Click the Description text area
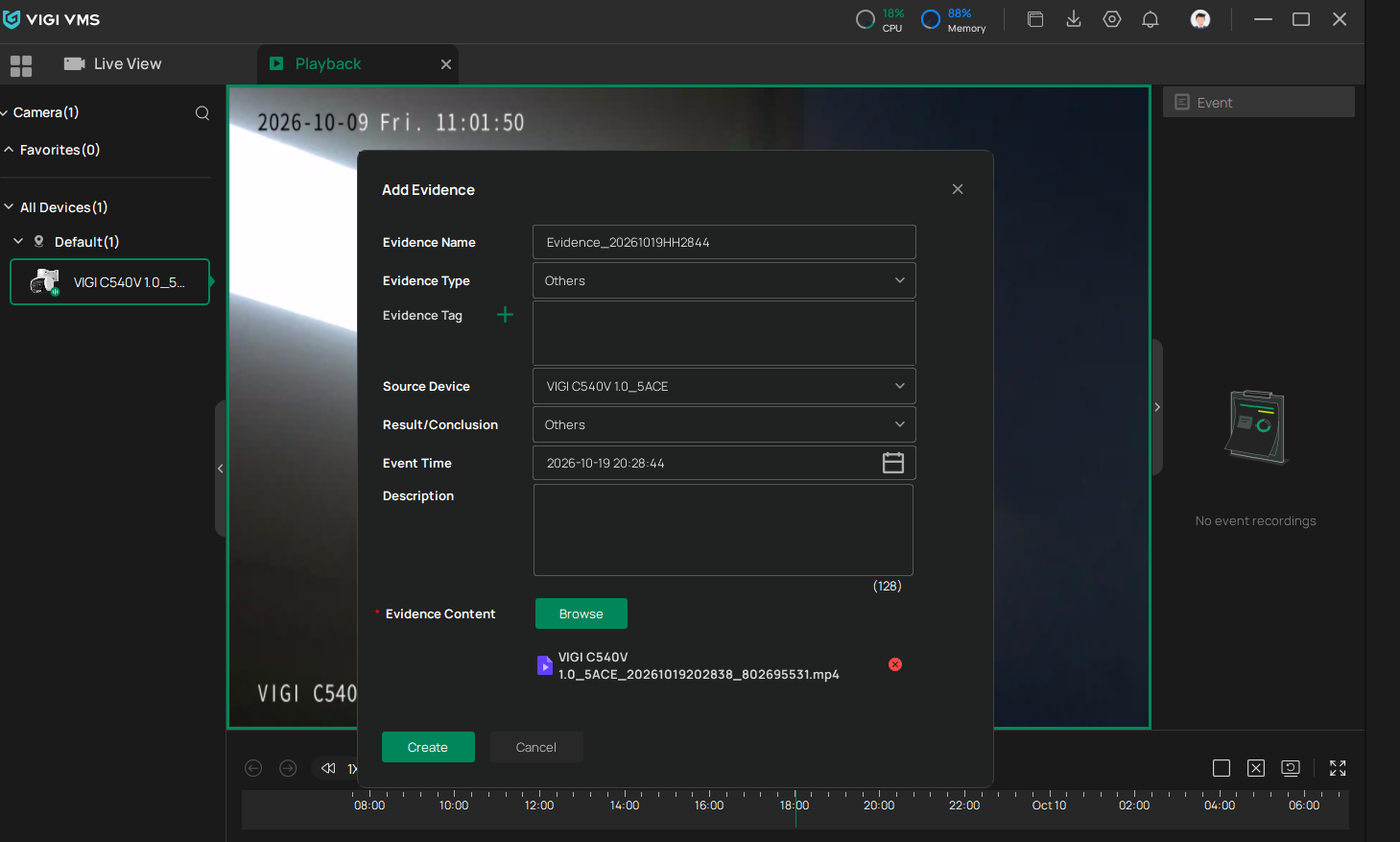This screenshot has width=1400, height=842. click(724, 530)
